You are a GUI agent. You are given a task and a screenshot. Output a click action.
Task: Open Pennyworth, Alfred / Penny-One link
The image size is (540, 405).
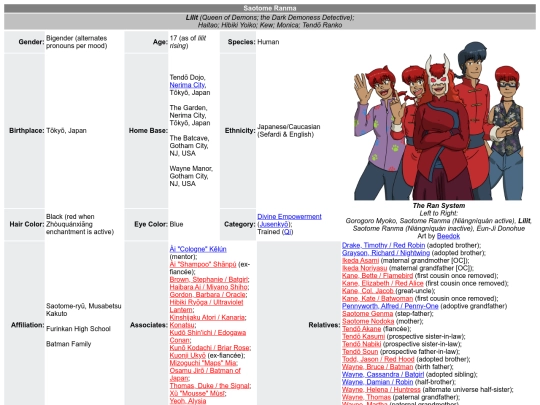click(x=390, y=306)
